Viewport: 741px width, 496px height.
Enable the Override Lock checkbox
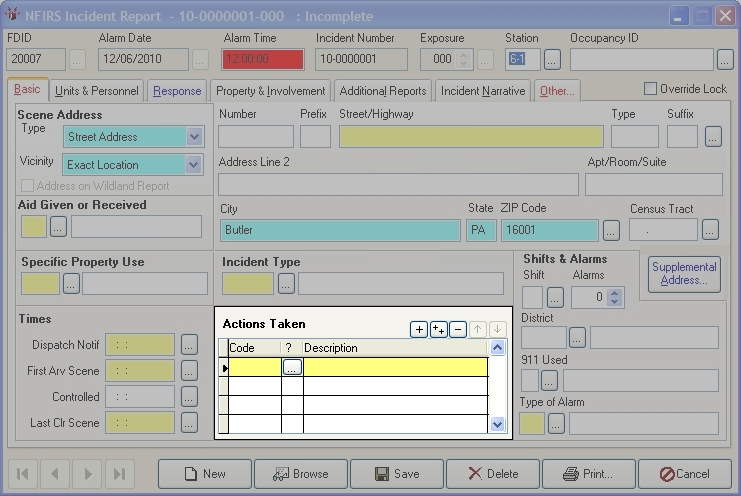pos(651,89)
